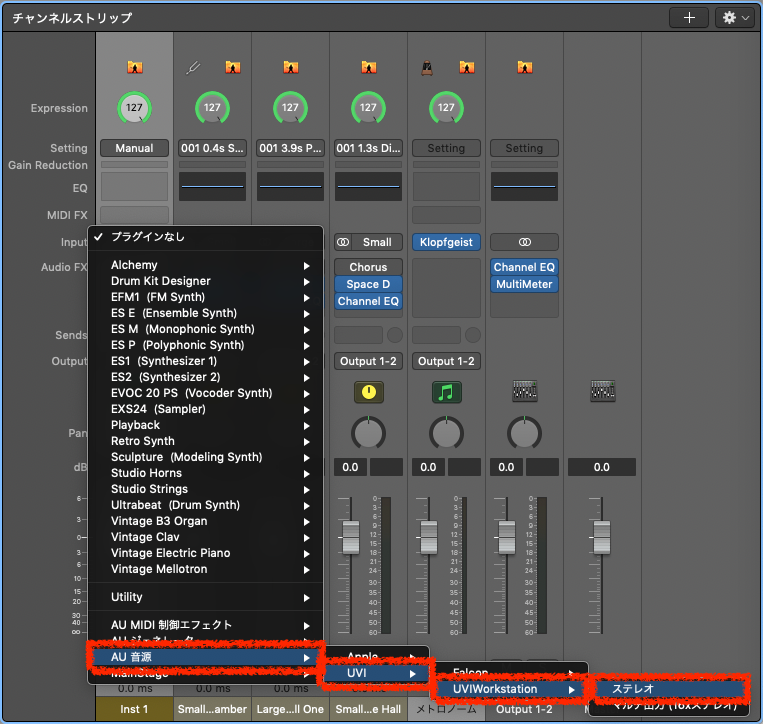Click the stereo format button on Output channel
This screenshot has width=763, height=724.
[x=524, y=242]
